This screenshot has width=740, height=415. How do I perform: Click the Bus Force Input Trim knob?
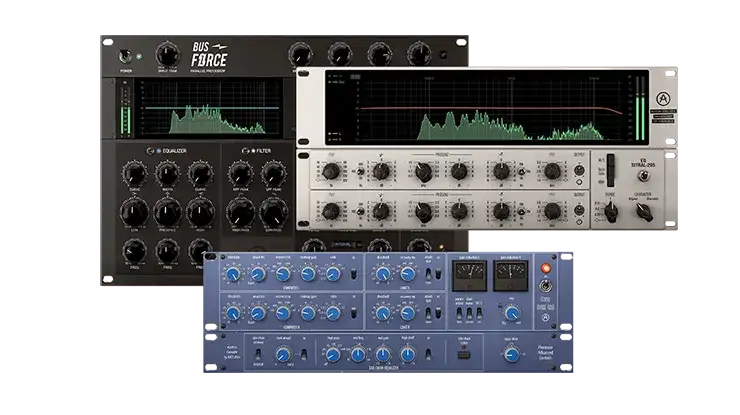point(168,55)
